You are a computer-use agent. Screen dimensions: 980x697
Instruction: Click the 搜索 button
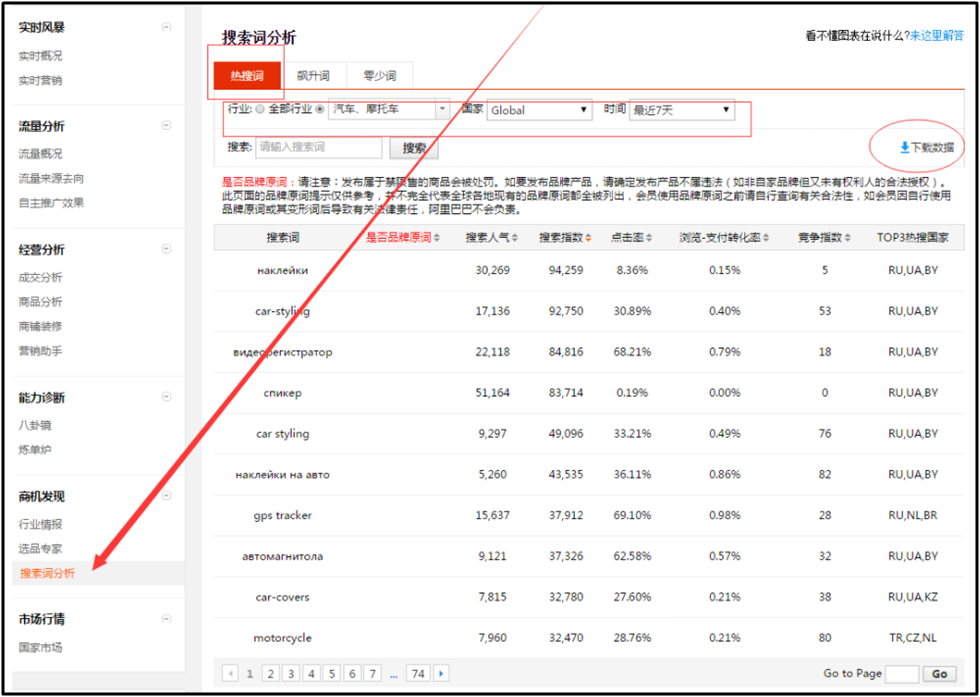coord(413,148)
